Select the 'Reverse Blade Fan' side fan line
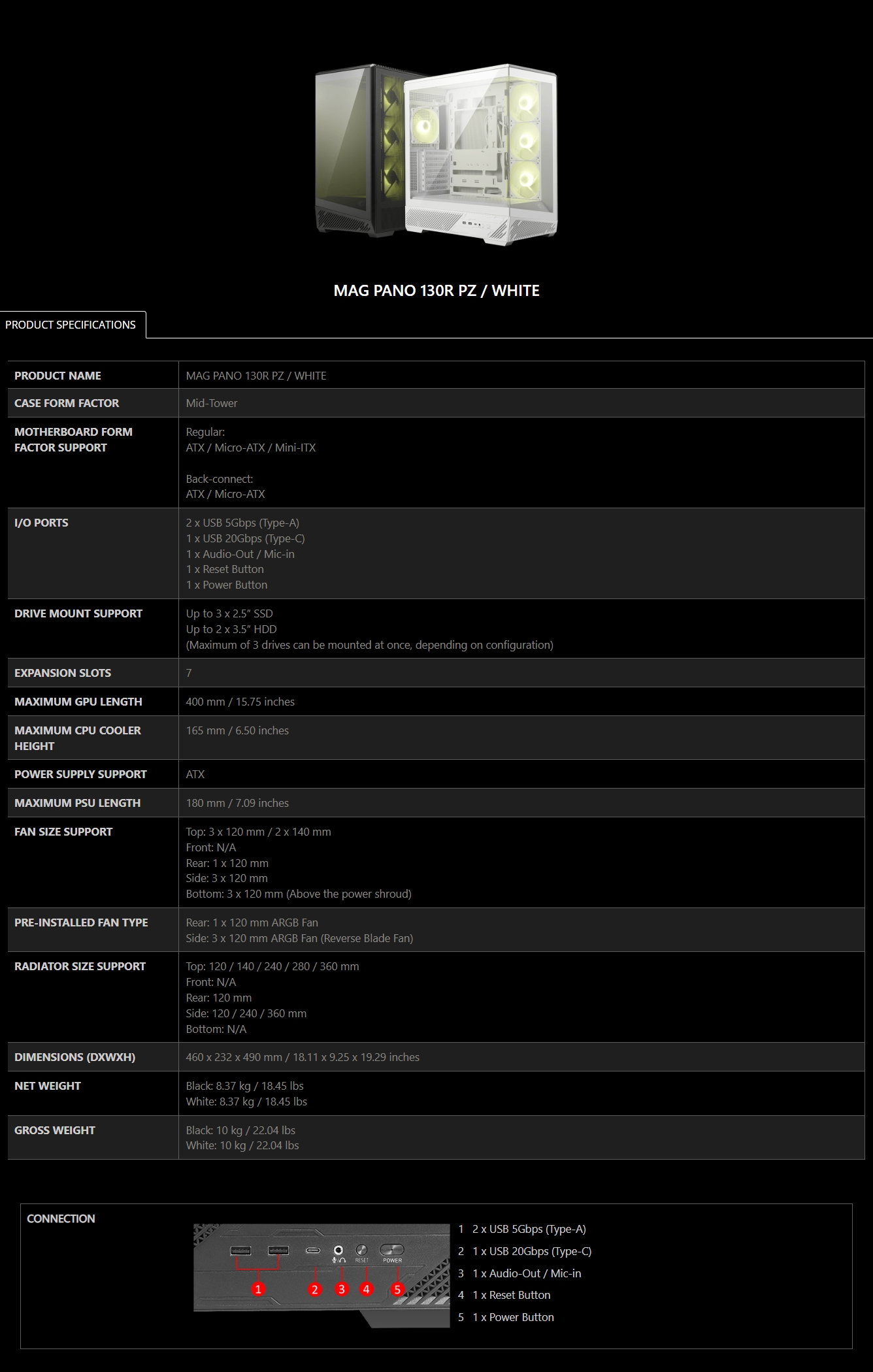The image size is (873, 1372). tap(299, 938)
